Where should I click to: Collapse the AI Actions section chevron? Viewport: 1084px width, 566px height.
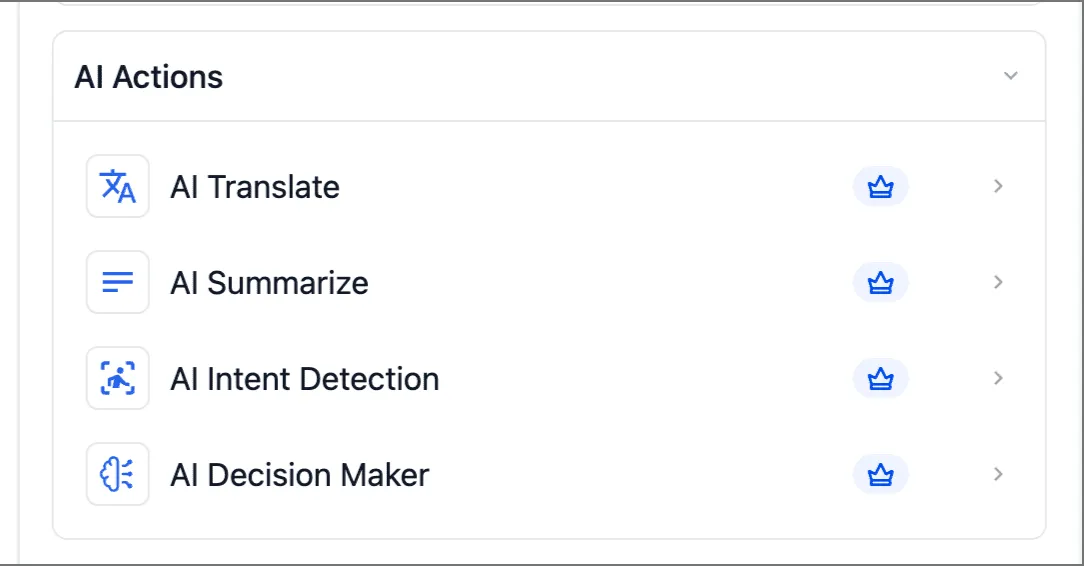(1011, 76)
